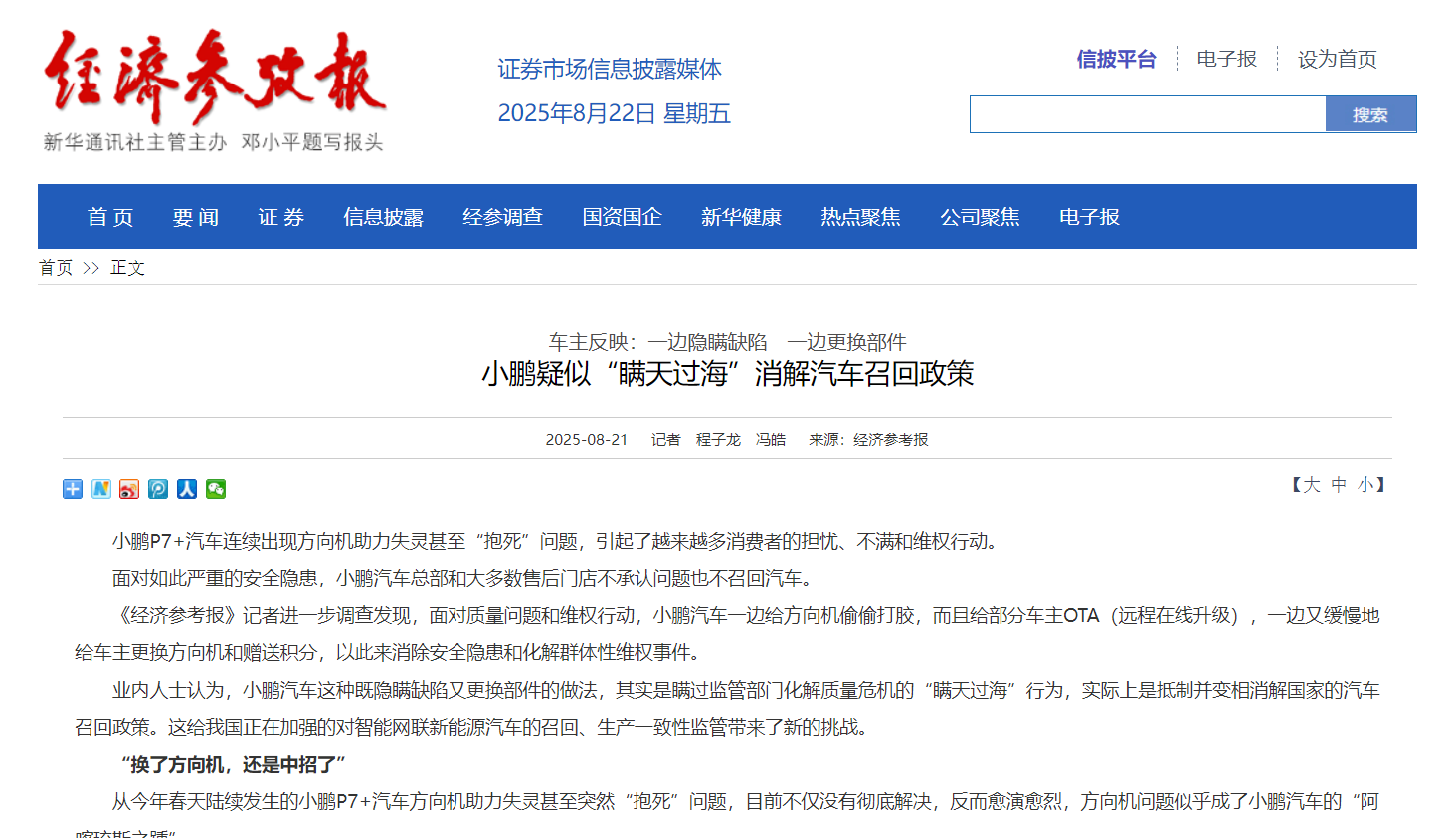The width and height of the screenshot is (1456, 838).
Task: Set article font size to 小
Action: (1365, 485)
